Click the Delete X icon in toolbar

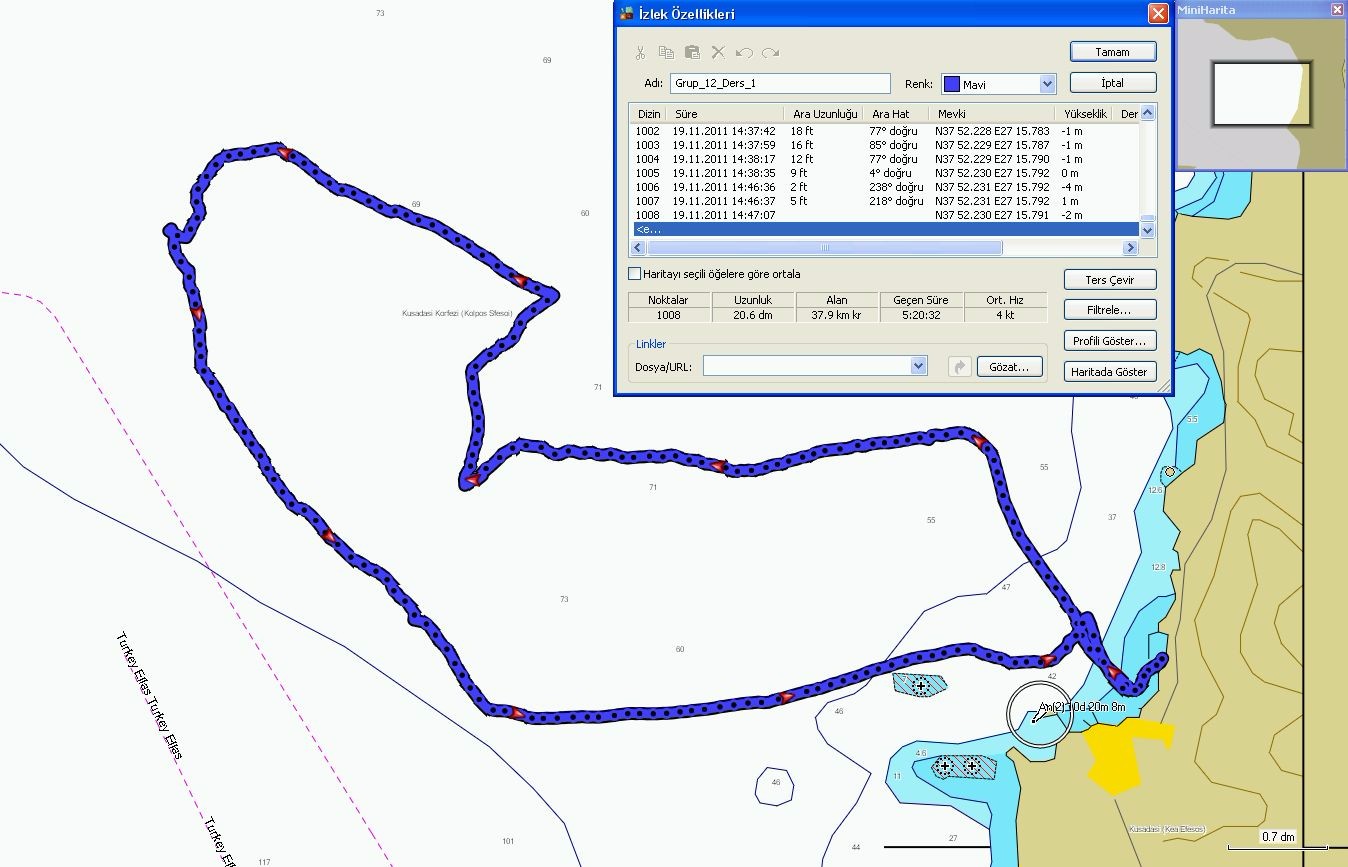(718, 53)
